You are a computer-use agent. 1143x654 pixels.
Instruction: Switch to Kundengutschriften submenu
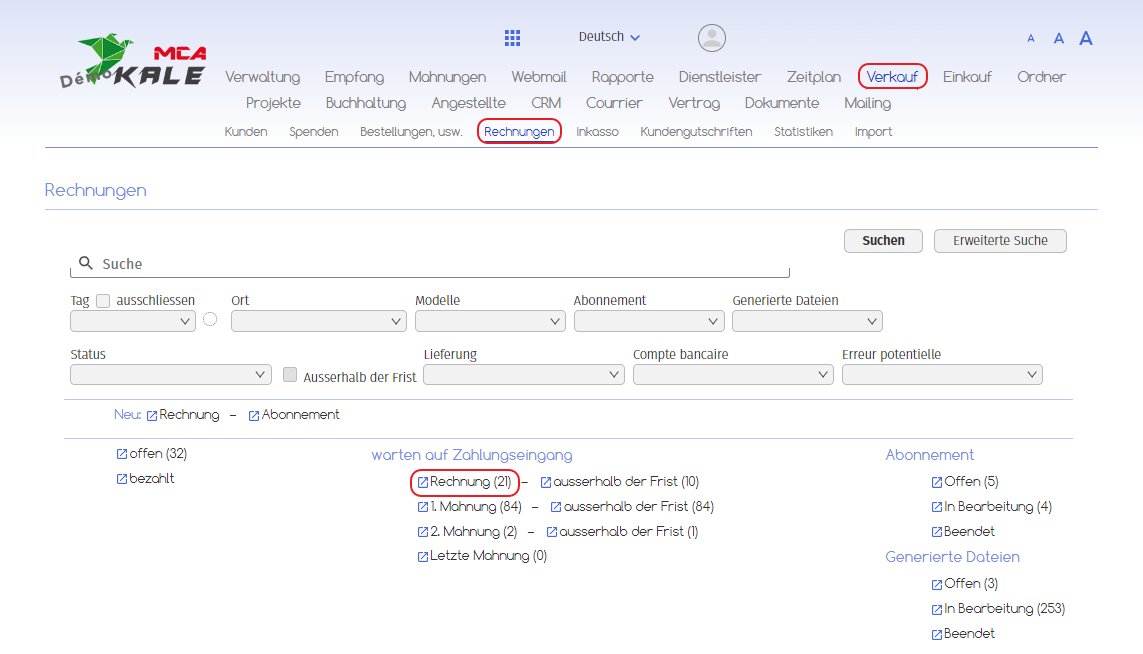[x=696, y=132]
